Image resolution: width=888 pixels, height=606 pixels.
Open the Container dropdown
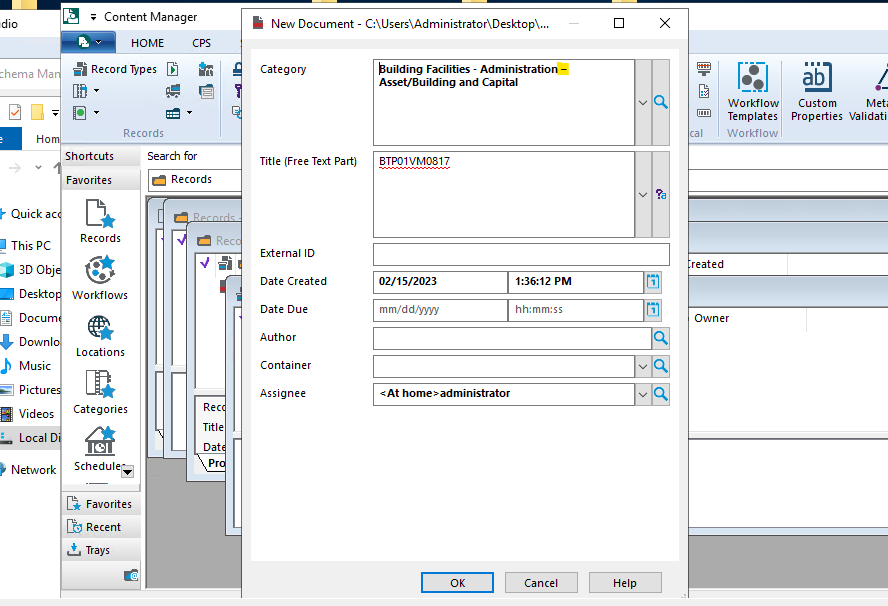[x=641, y=366]
